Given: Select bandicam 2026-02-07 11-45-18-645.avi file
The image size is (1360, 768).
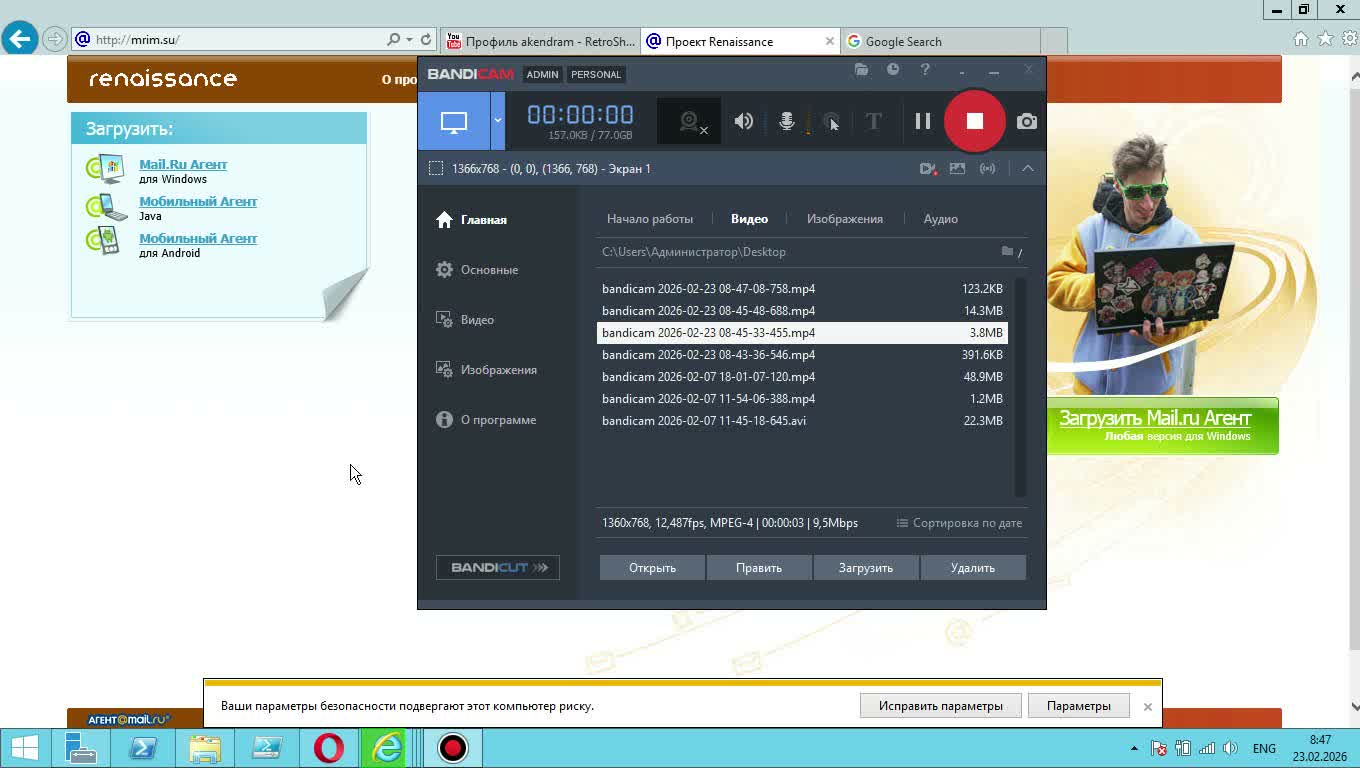Looking at the screenshot, I should [x=704, y=421].
